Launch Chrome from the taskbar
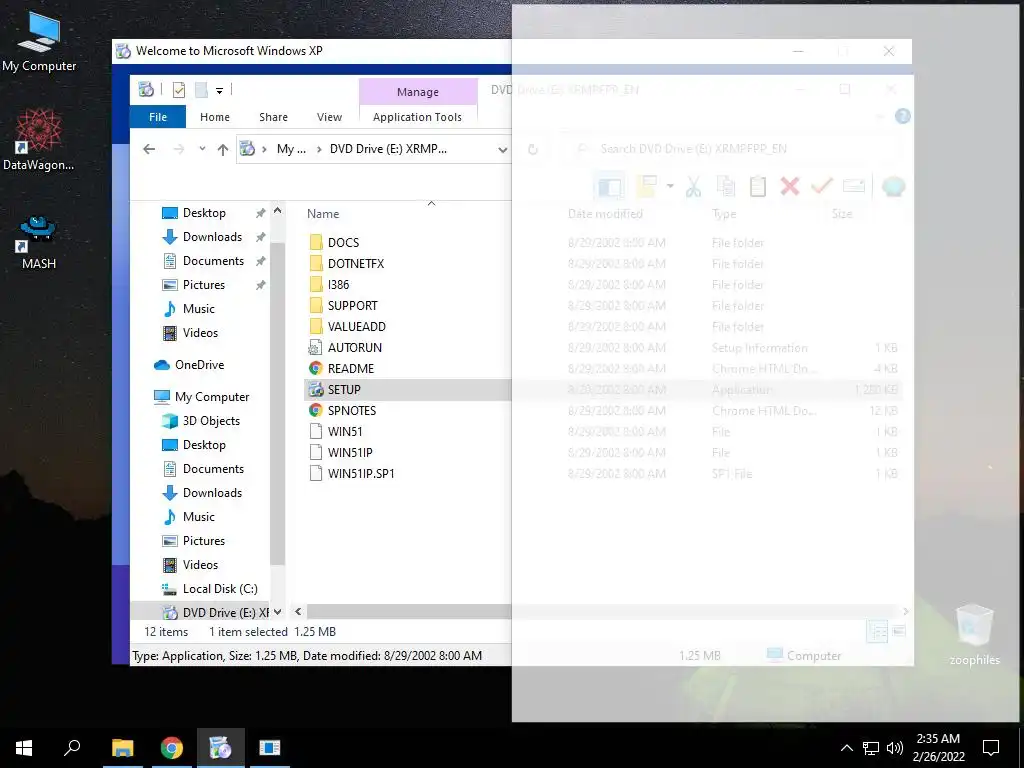This screenshot has width=1024, height=768. tap(172, 748)
